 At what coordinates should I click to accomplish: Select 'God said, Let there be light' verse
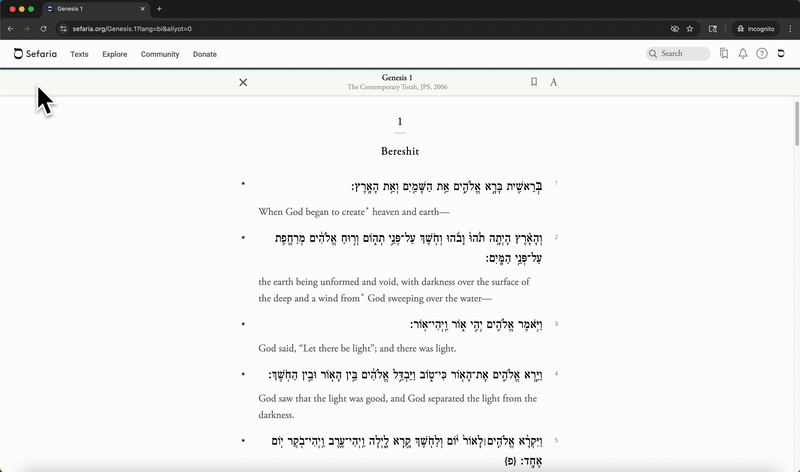tap(357, 349)
